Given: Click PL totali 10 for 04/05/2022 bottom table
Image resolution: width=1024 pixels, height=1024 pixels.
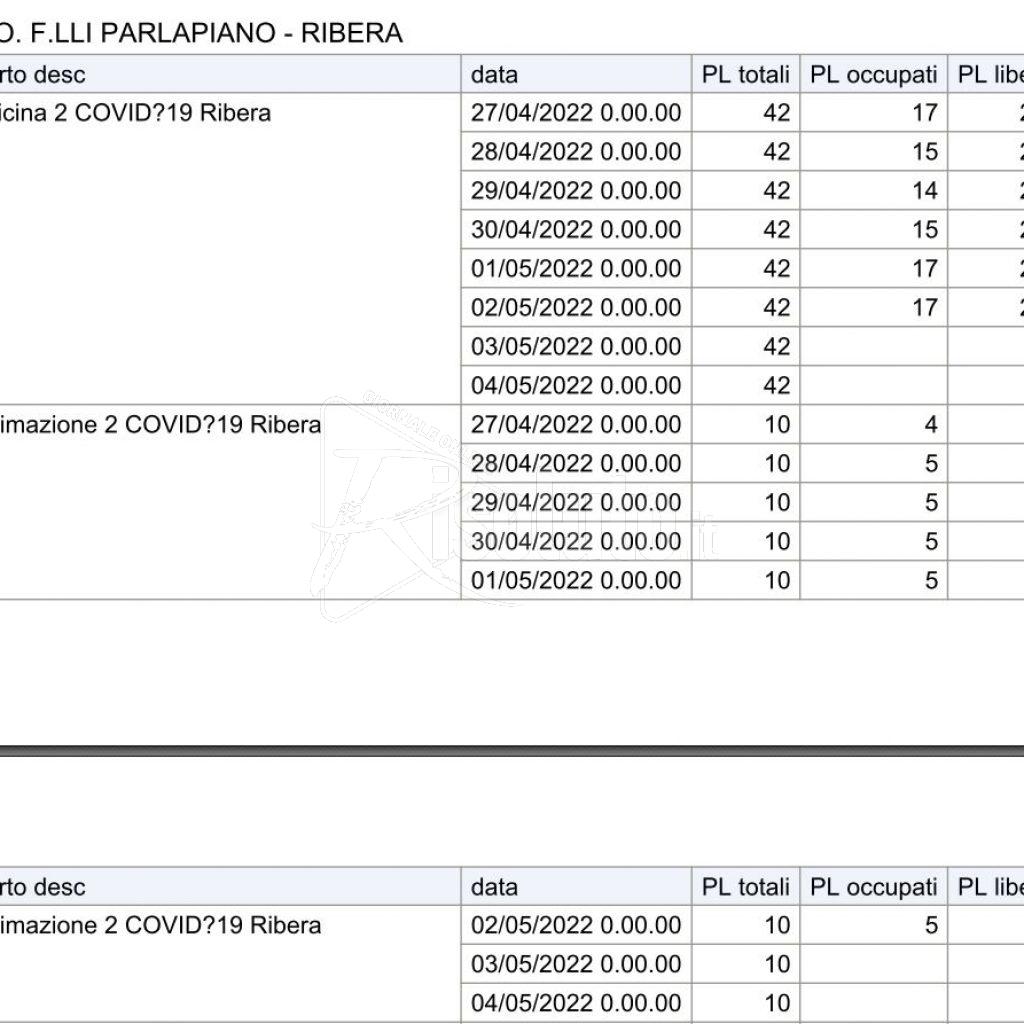Looking at the screenshot, I should (x=776, y=1003).
